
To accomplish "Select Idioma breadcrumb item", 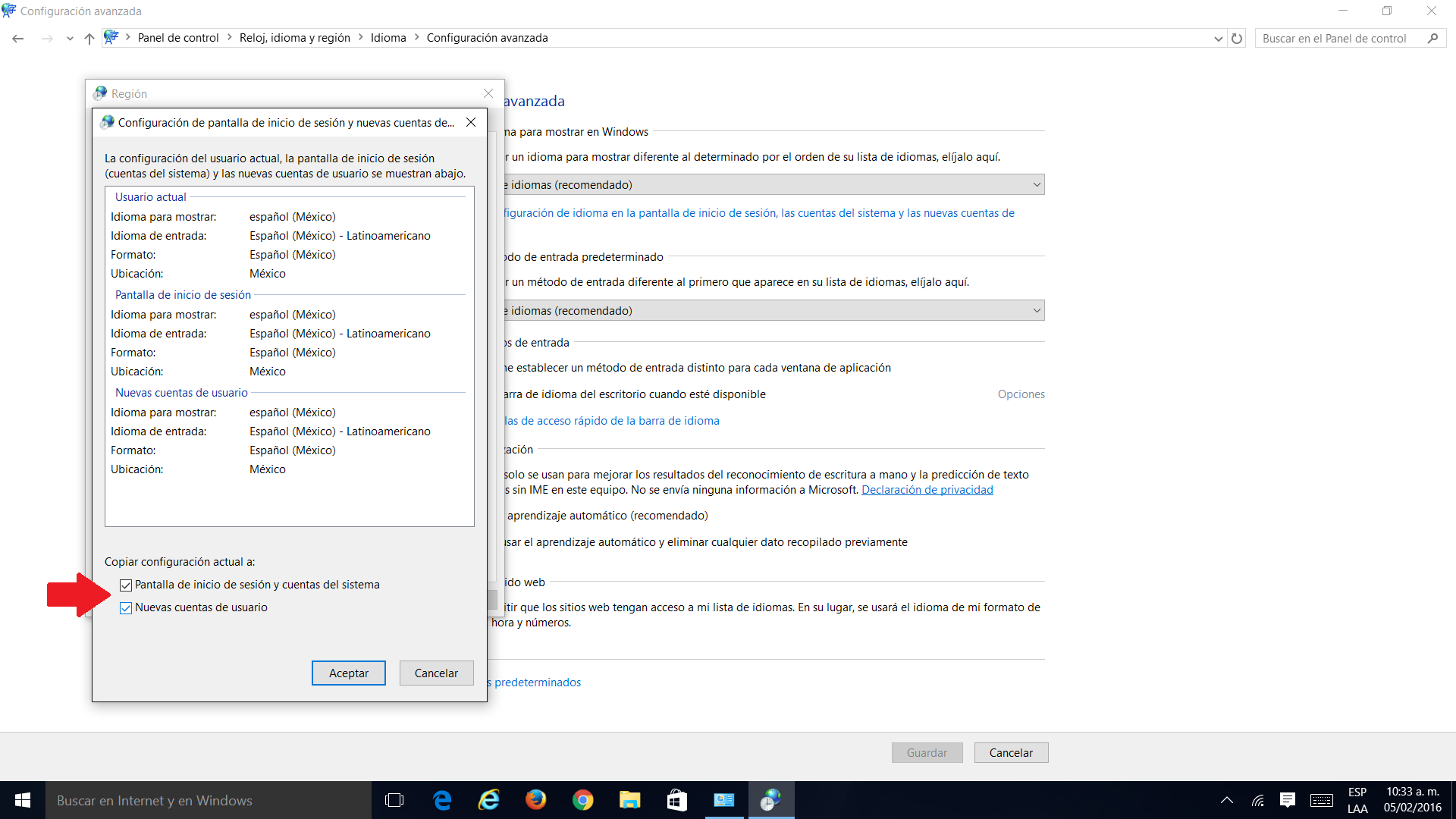I will coord(388,38).
